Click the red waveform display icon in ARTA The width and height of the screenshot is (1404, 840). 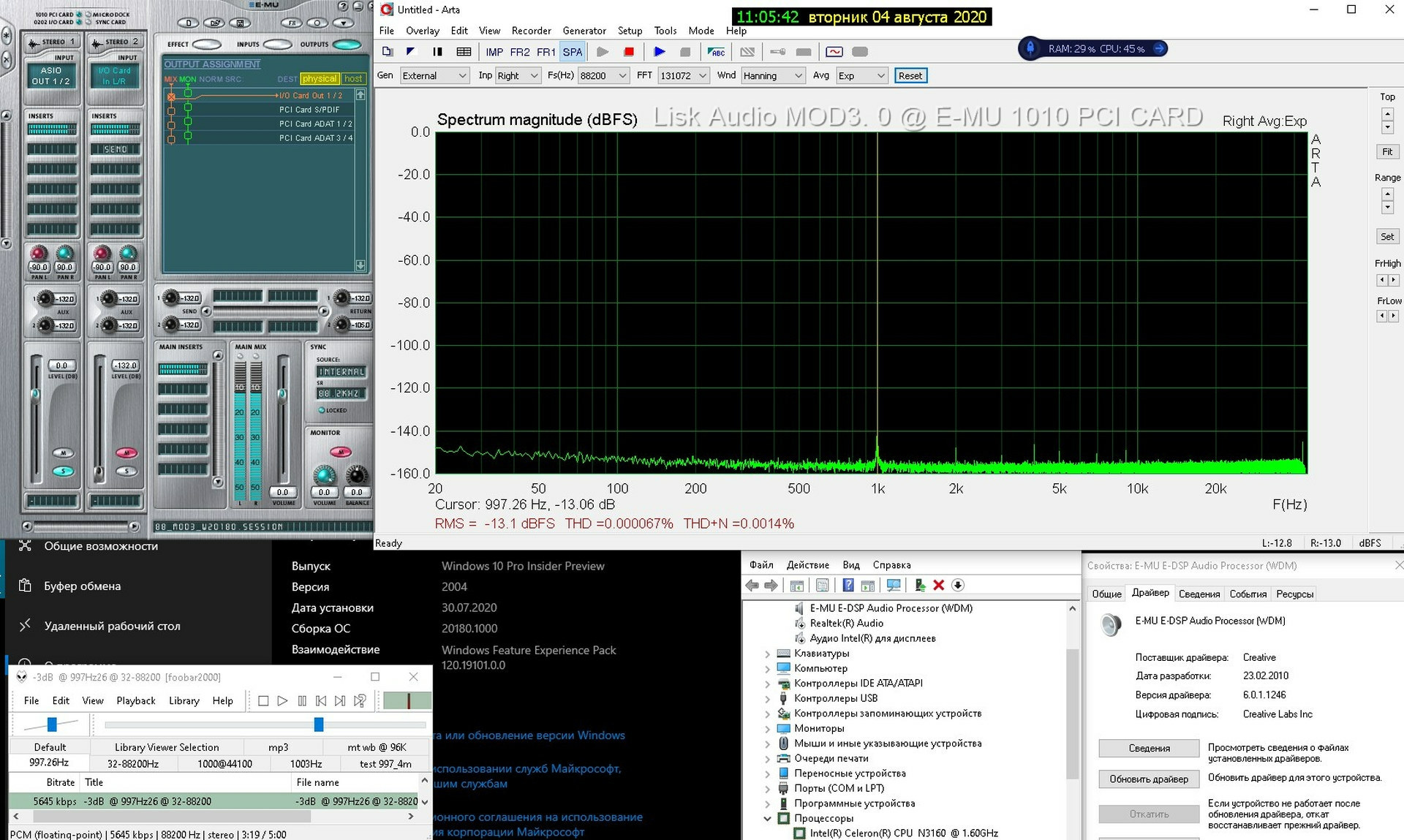click(834, 52)
